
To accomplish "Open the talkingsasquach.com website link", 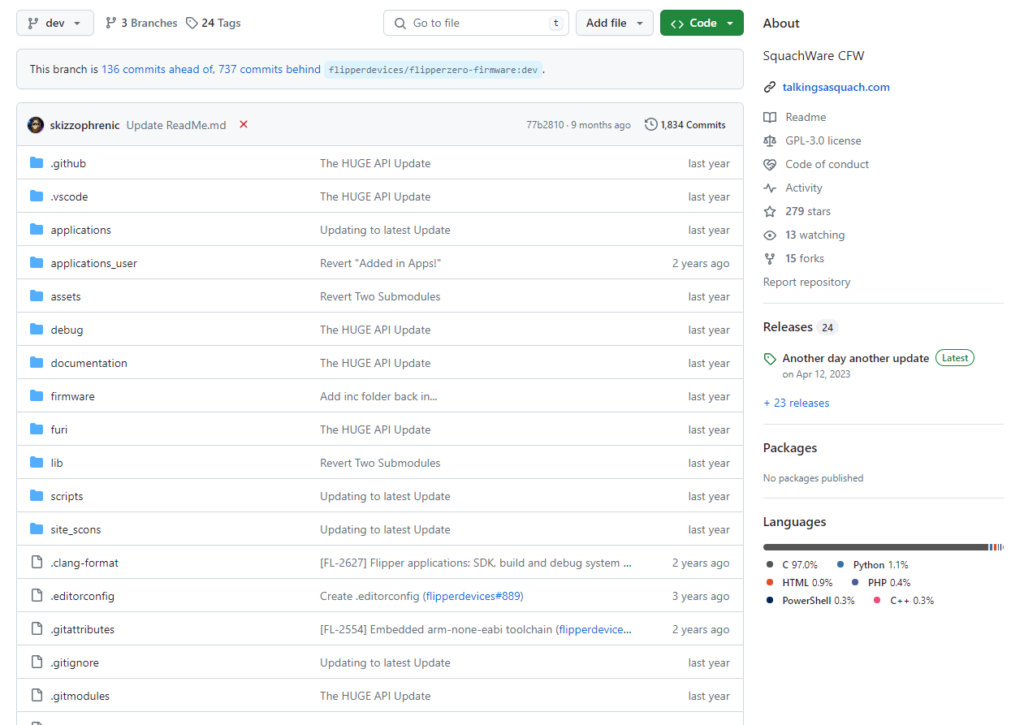I will 836,87.
